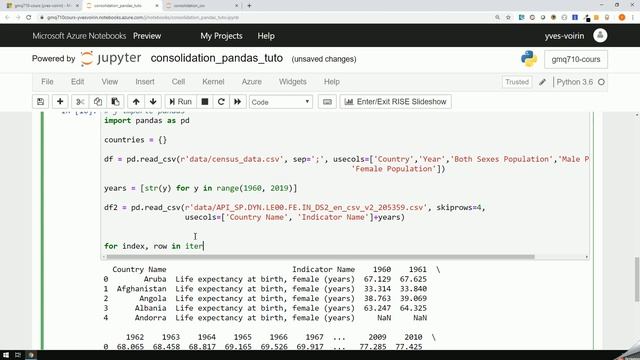The height and width of the screenshot is (360, 640).
Task: Open yves-voirin account name
Action: click(564, 36)
